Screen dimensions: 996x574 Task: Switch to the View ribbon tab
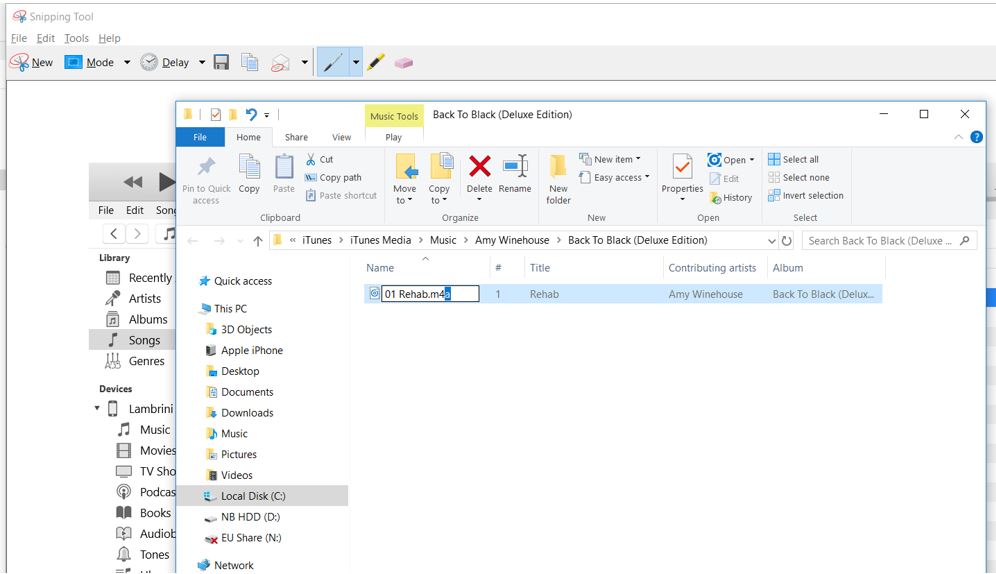(341, 137)
